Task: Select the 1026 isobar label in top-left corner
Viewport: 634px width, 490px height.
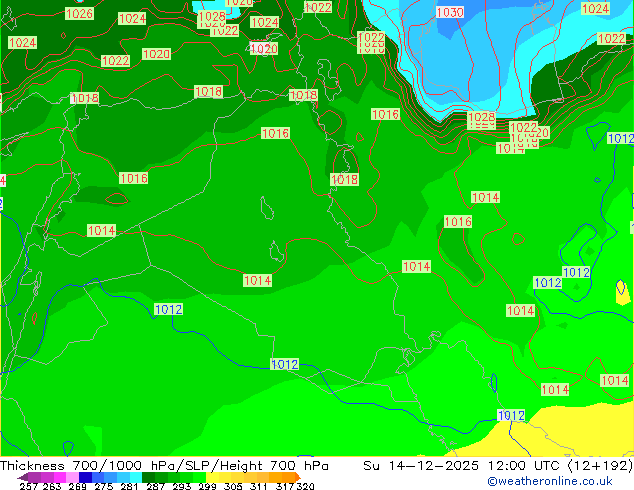Action: tap(79, 14)
